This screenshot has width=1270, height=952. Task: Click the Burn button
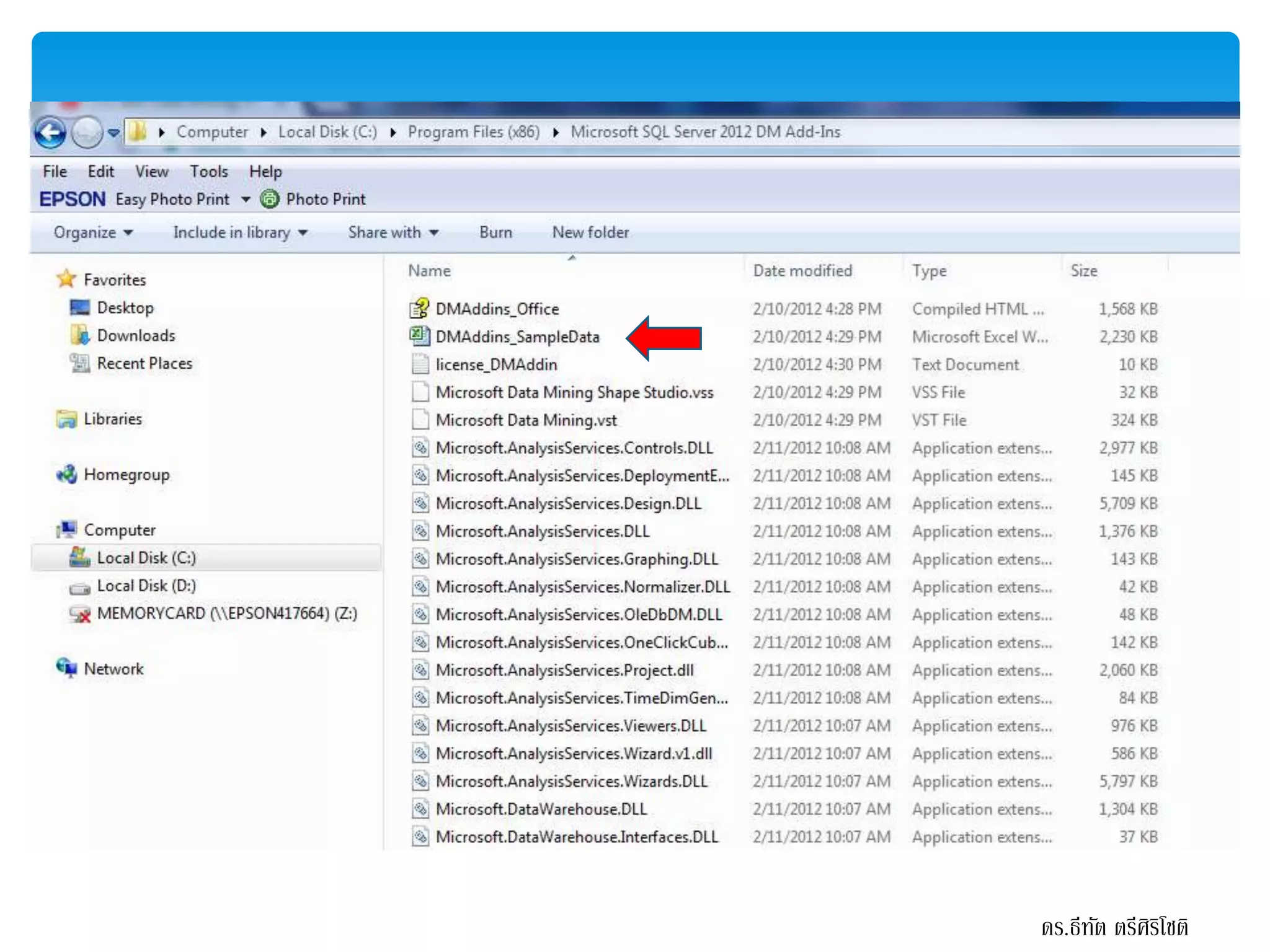(495, 232)
